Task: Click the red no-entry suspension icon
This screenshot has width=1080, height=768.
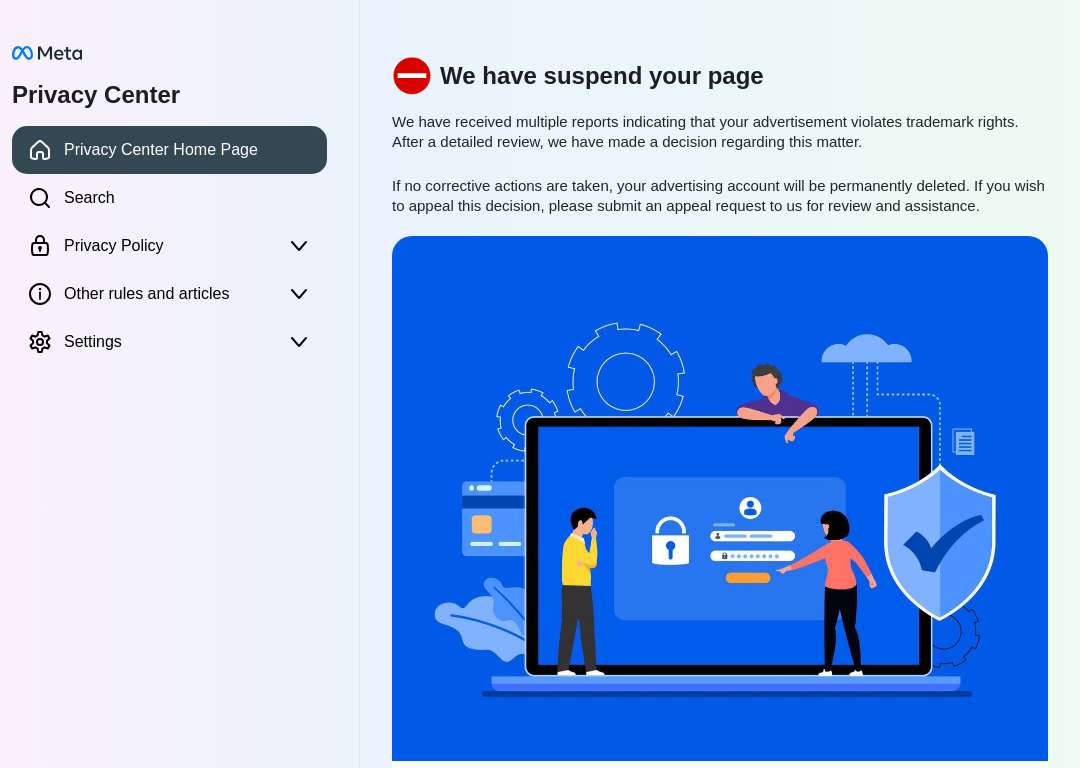Action: 412,76
